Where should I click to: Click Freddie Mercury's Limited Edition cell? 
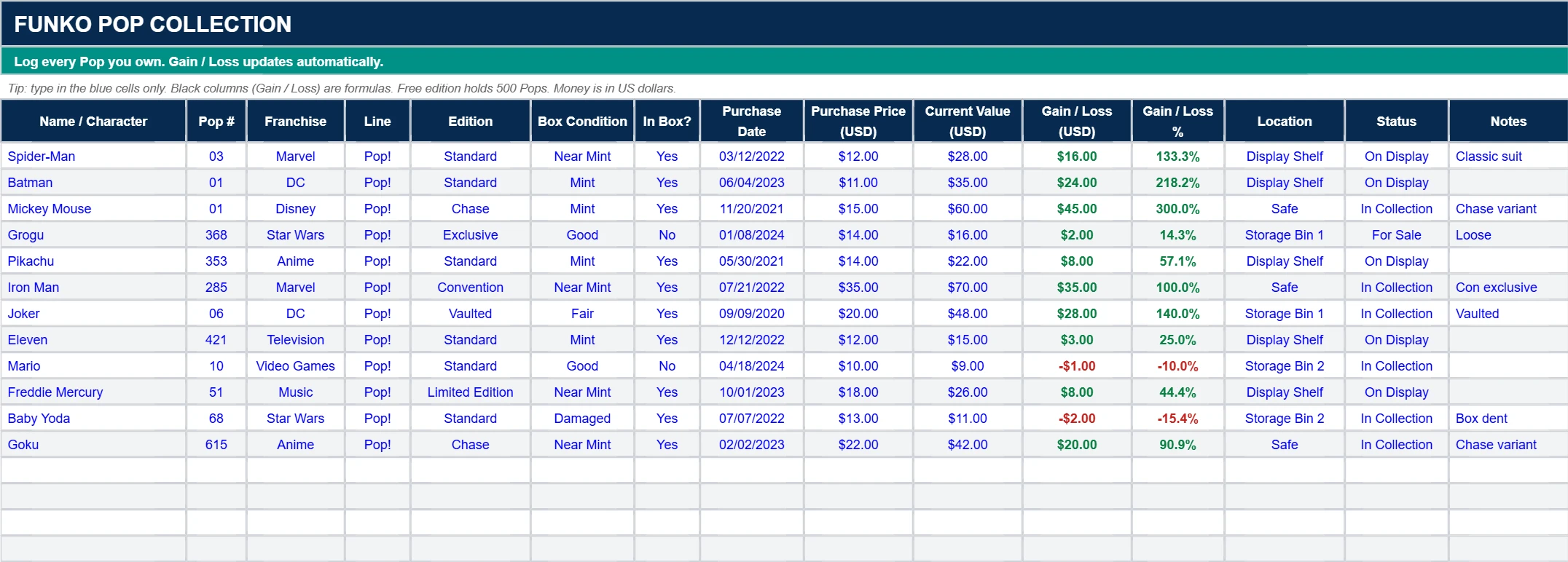[x=470, y=392]
